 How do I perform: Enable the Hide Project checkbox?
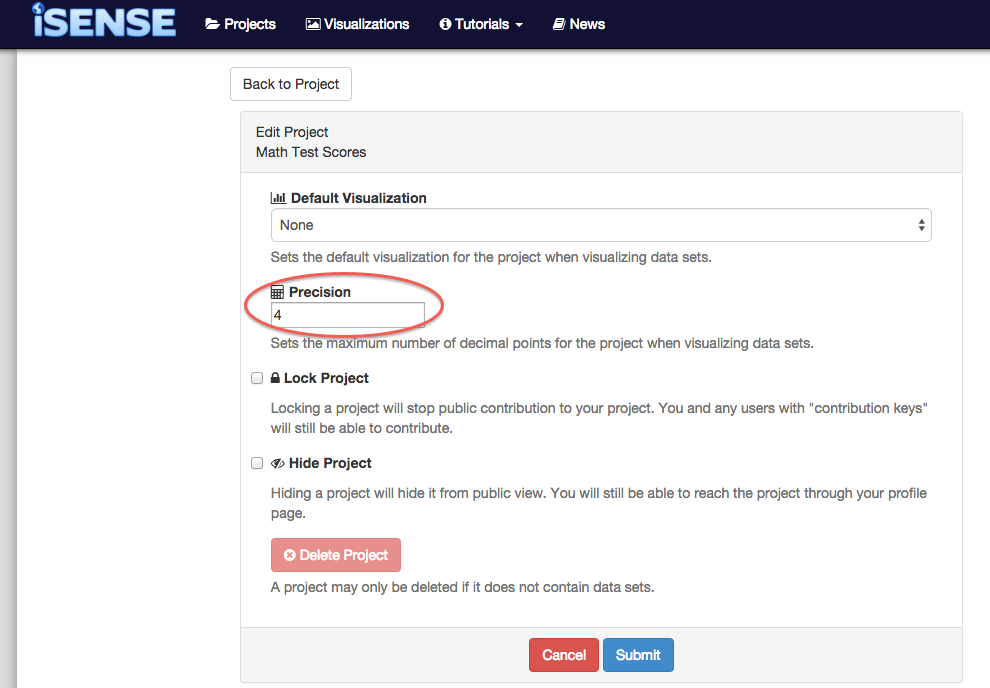[257, 463]
